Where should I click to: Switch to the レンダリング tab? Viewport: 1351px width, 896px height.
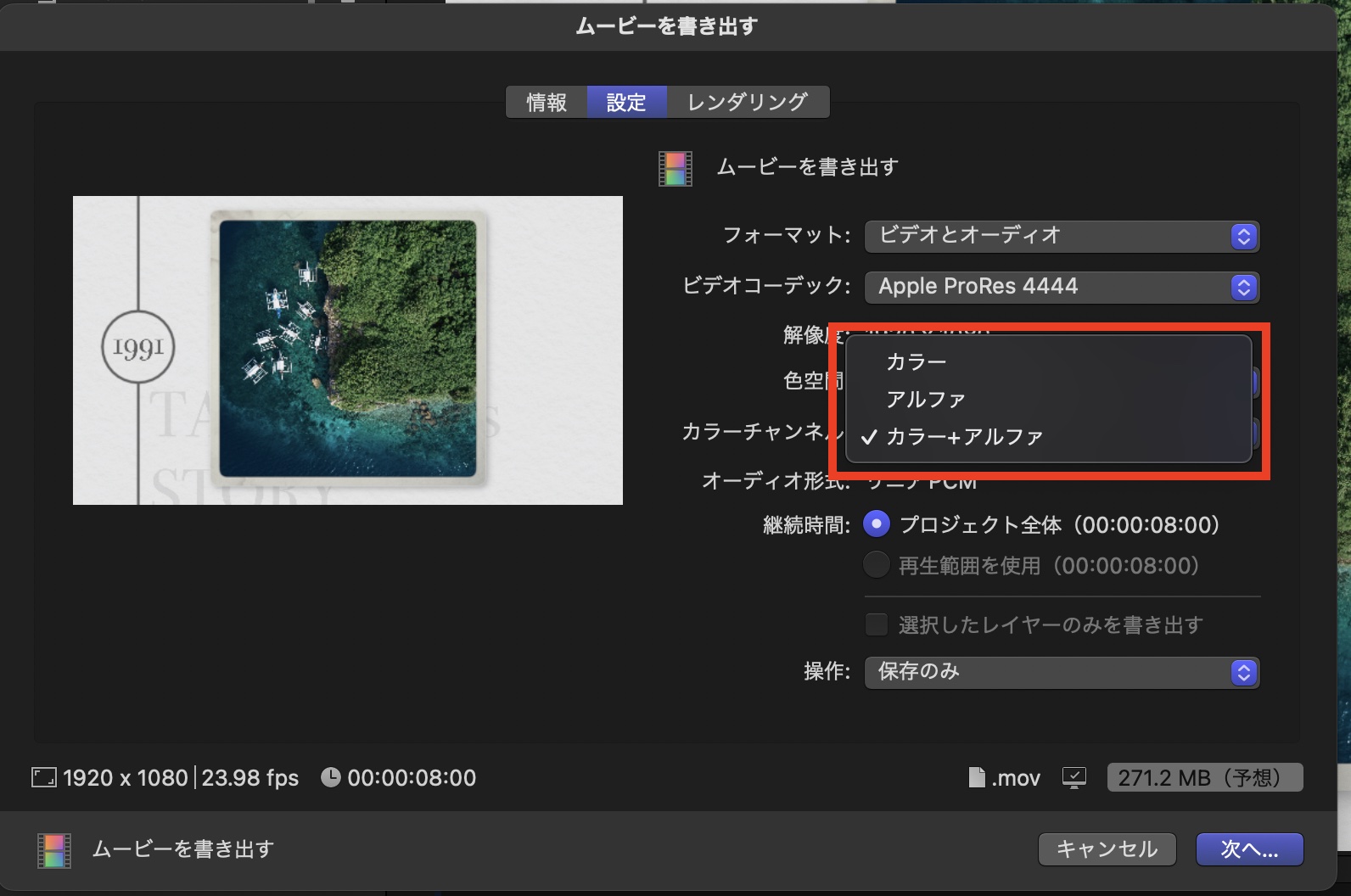pos(747,103)
